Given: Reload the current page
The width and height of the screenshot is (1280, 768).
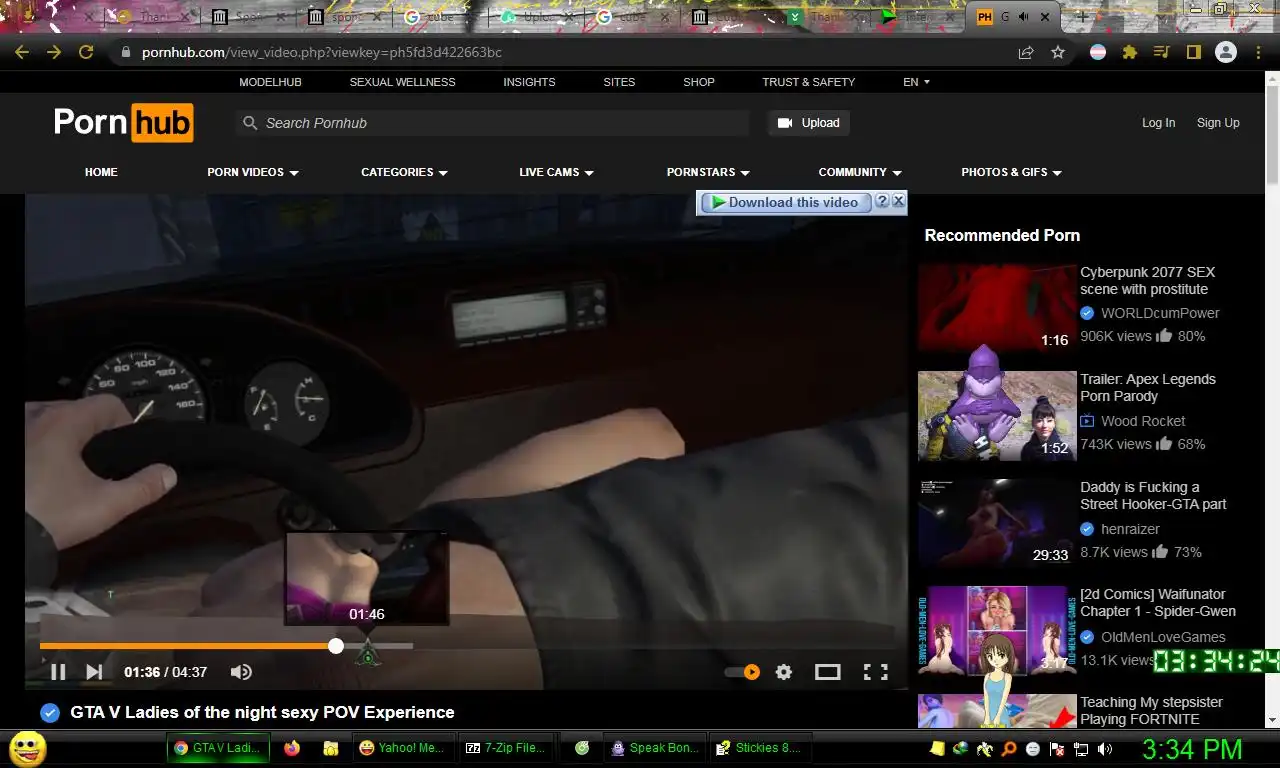Looking at the screenshot, I should [86, 52].
